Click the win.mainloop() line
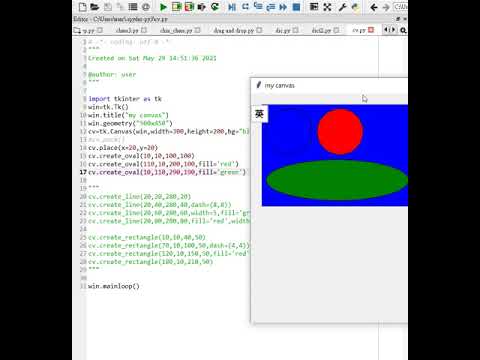 point(114,286)
